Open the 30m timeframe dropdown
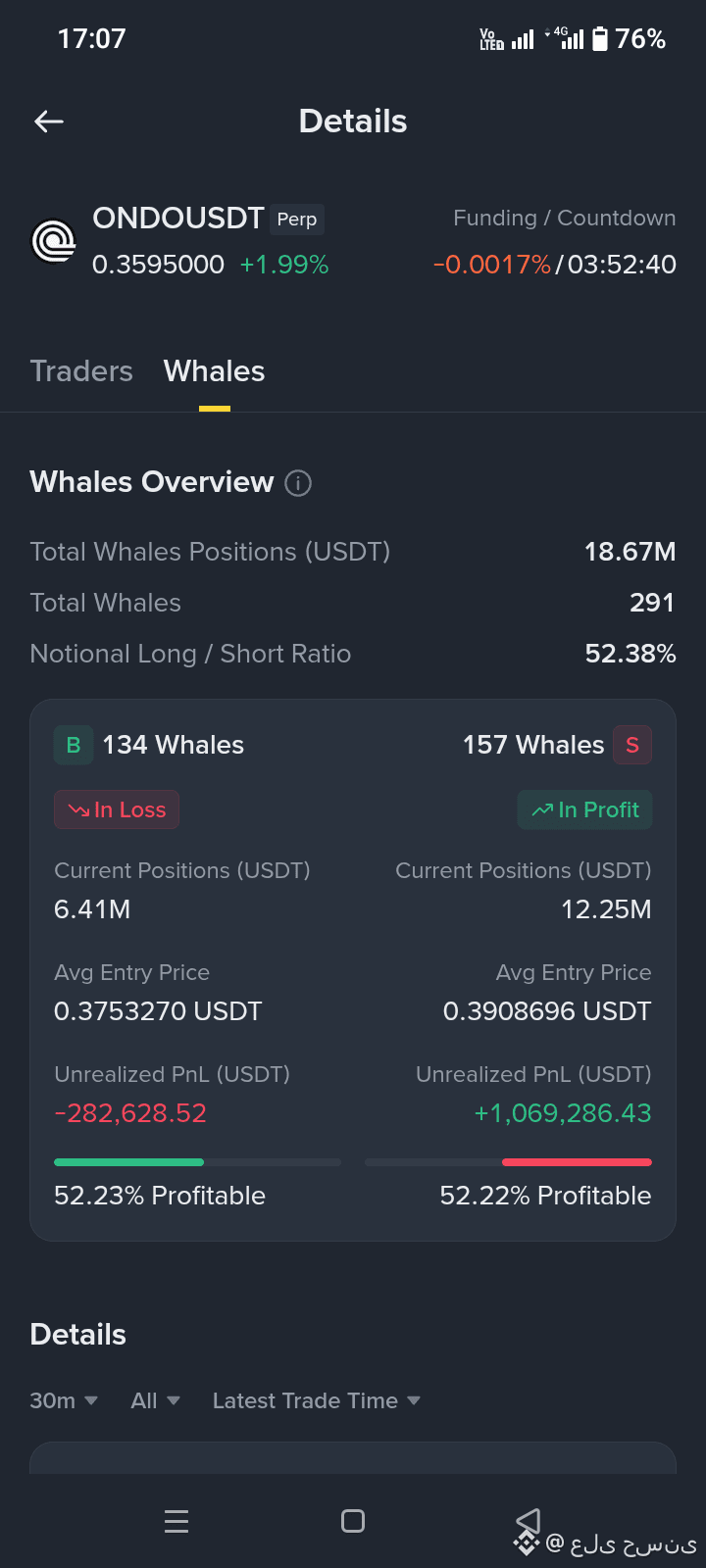This screenshot has height=1568, width=706. 64,1400
